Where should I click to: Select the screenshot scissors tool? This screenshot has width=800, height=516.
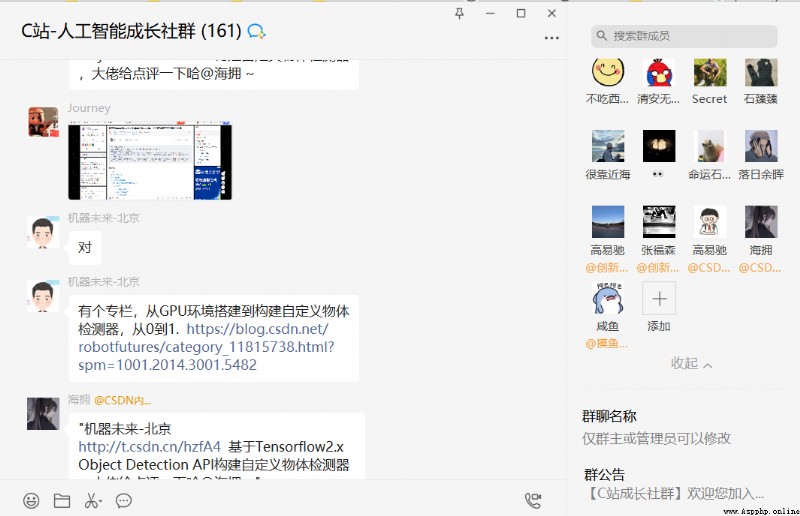click(x=92, y=501)
